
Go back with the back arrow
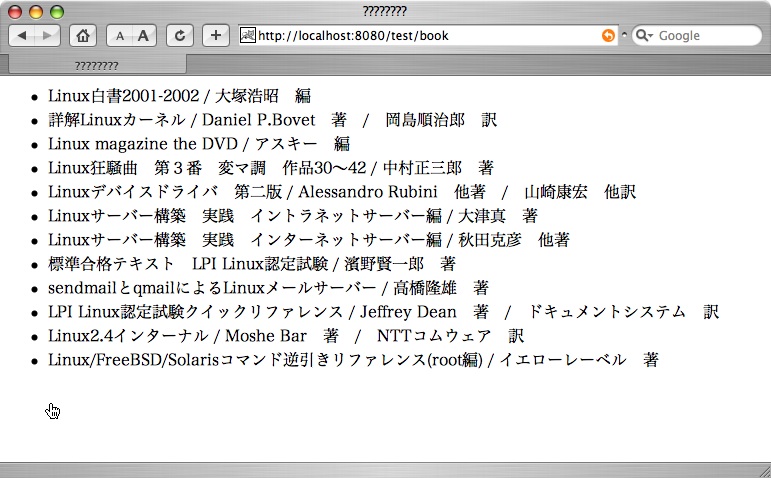coord(22,35)
